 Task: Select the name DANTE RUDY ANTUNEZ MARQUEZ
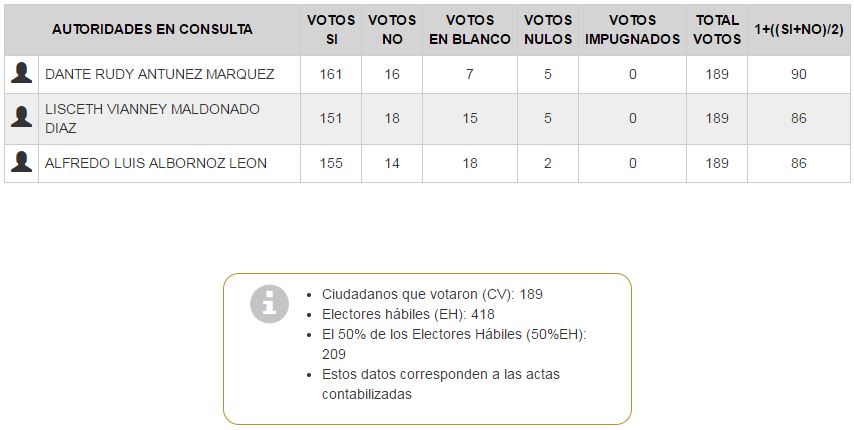click(160, 74)
